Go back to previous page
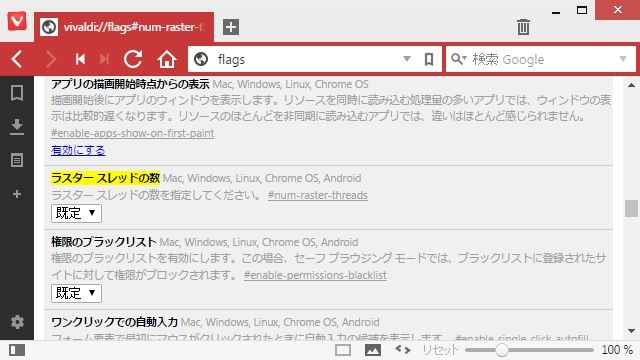 [x=17, y=60]
